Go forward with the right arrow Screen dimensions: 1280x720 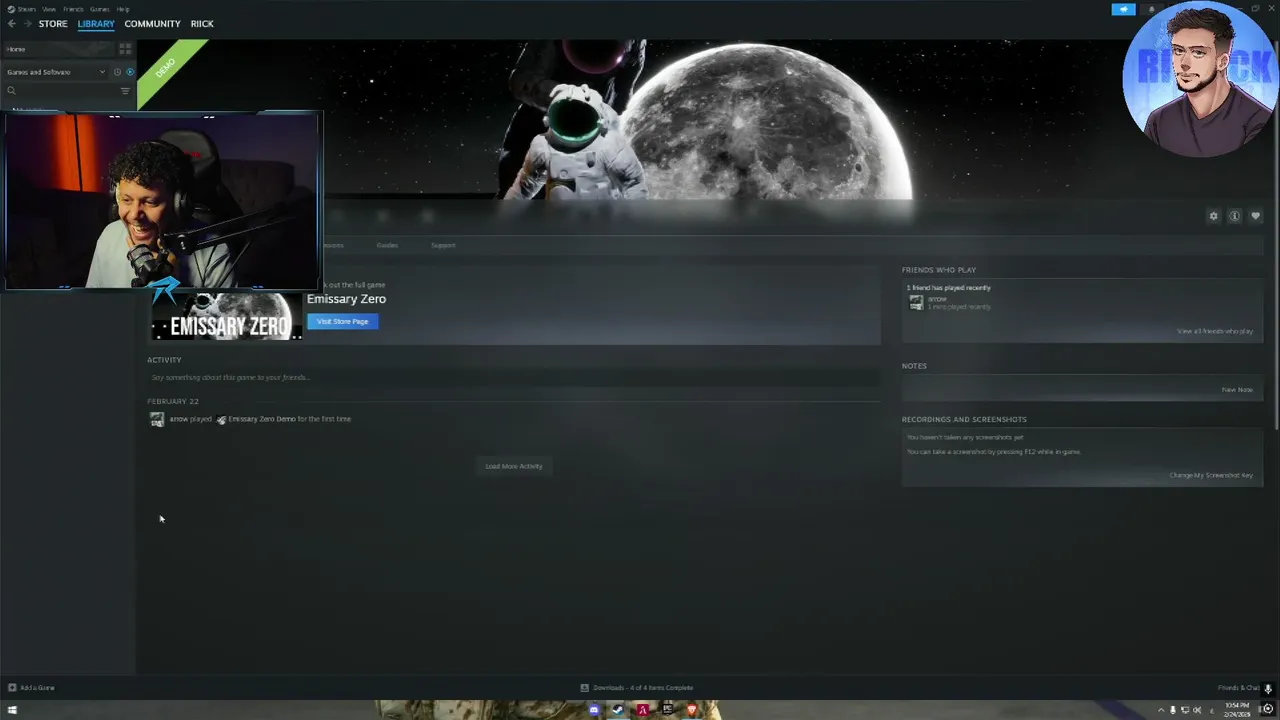pyautogui.click(x=26, y=24)
